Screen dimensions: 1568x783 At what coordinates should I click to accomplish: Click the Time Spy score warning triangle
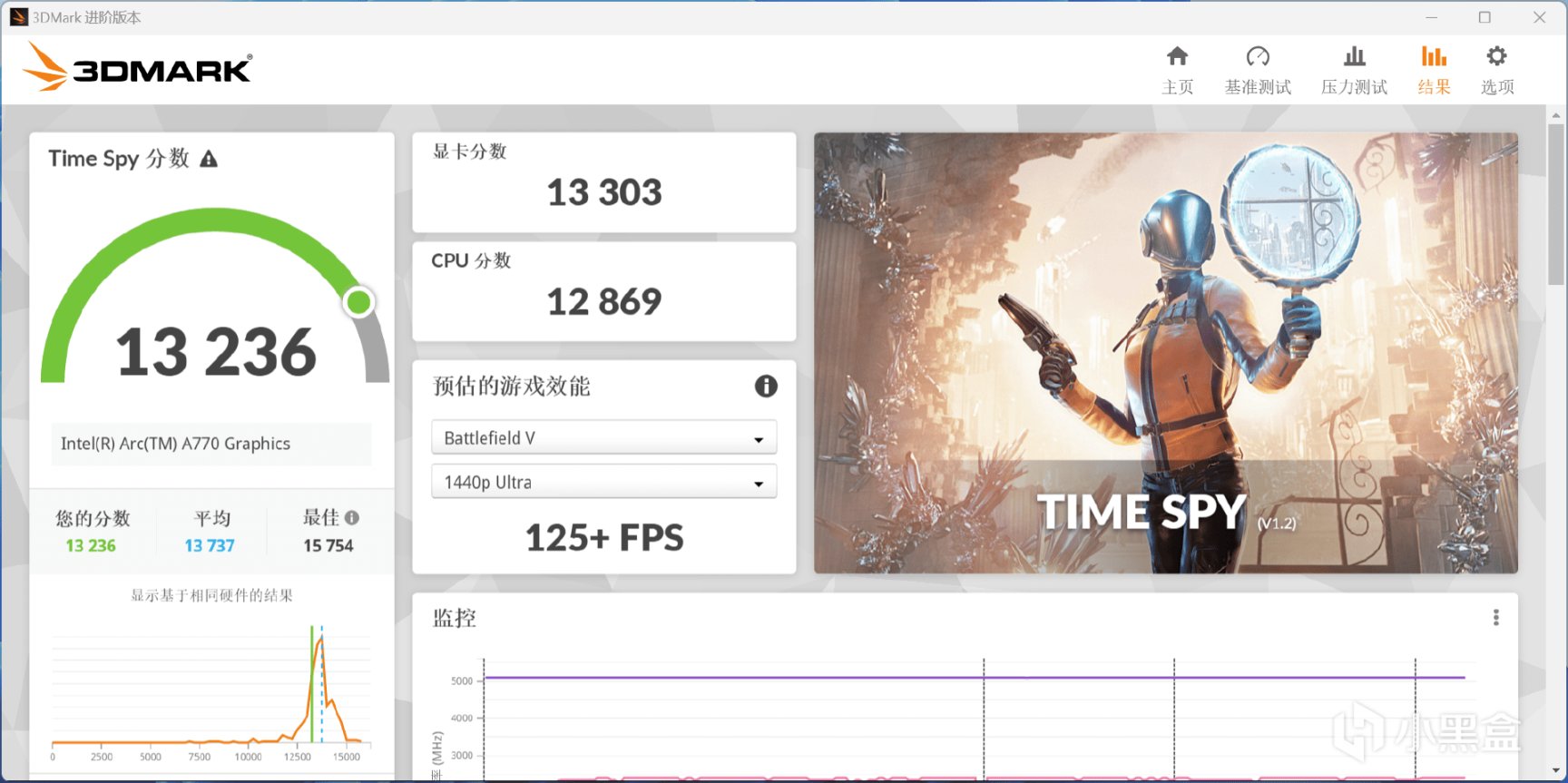(x=209, y=160)
